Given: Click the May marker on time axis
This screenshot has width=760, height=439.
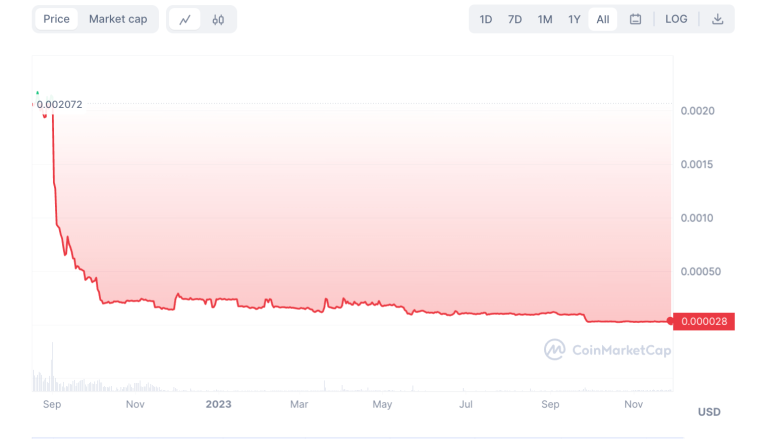Looking at the screenshot, I should [x=382, y=404].
